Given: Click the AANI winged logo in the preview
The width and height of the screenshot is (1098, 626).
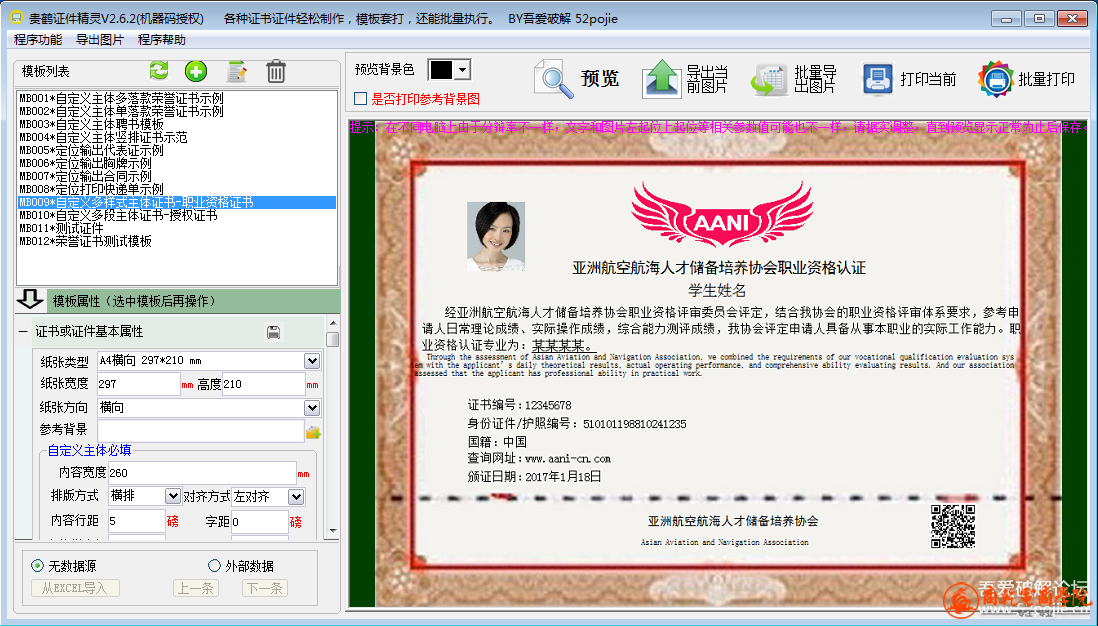Looking at the screenshot, I should pyautogui.click(x=722, y=214).
